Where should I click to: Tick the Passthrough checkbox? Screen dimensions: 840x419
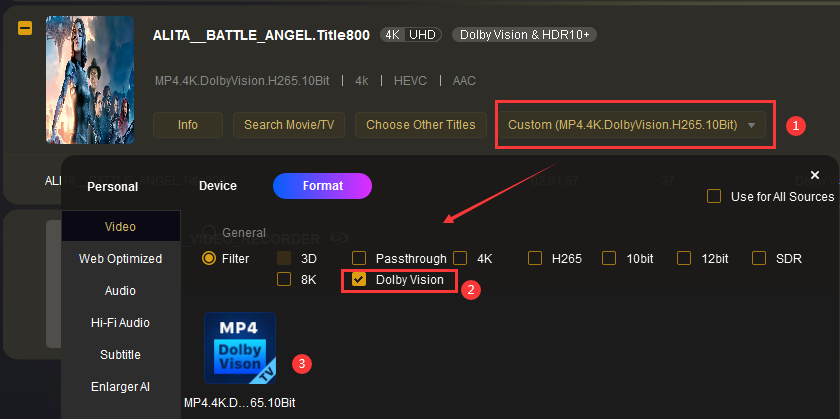point(359,258)
